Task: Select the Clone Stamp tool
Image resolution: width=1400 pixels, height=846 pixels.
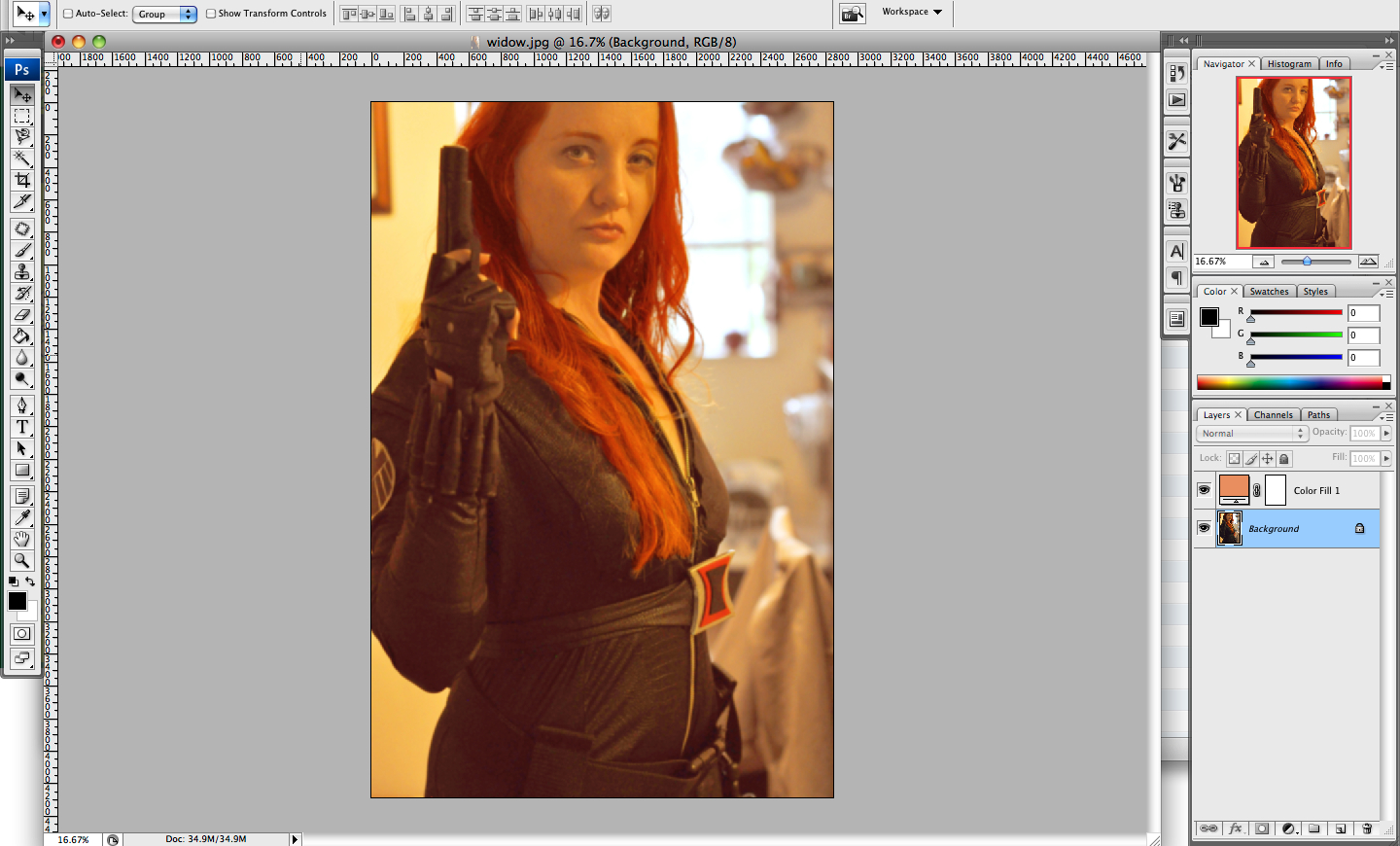Action: pyautogui.click(x=22, y=271)
